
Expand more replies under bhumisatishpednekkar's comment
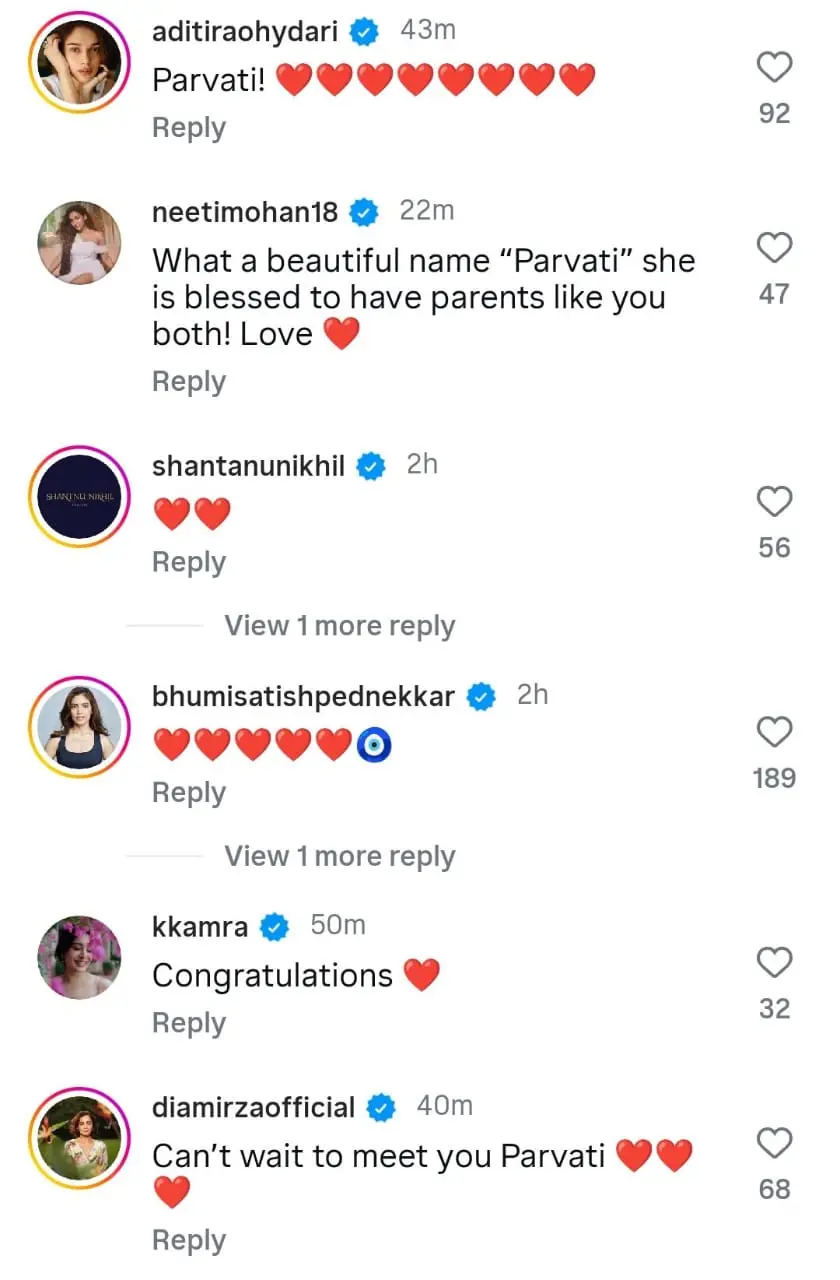339,857
